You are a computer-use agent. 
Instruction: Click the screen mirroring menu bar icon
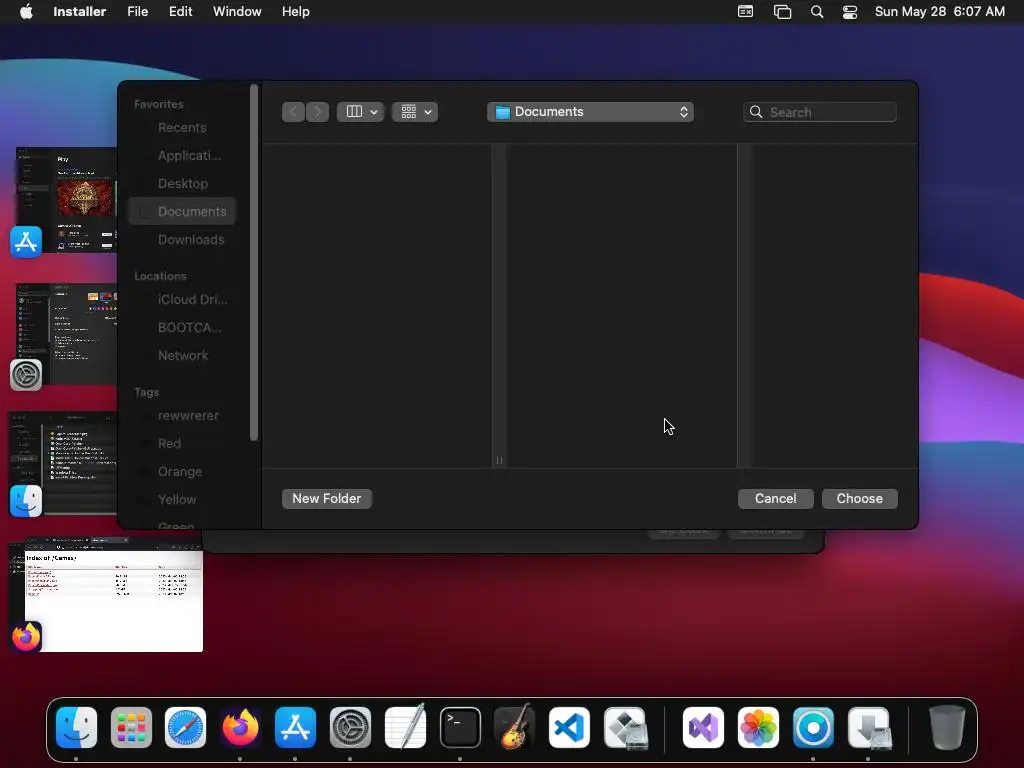782,12
